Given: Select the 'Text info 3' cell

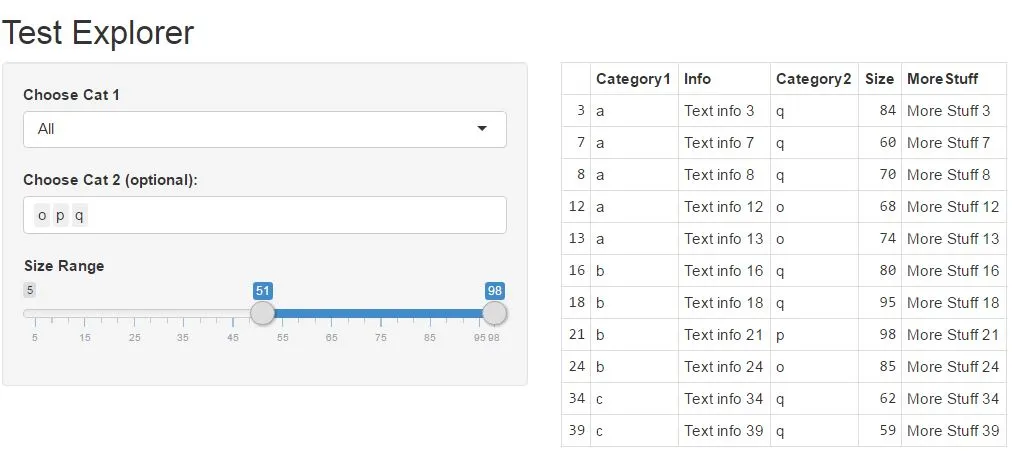Looking at the screenshot, I should 719,111.
